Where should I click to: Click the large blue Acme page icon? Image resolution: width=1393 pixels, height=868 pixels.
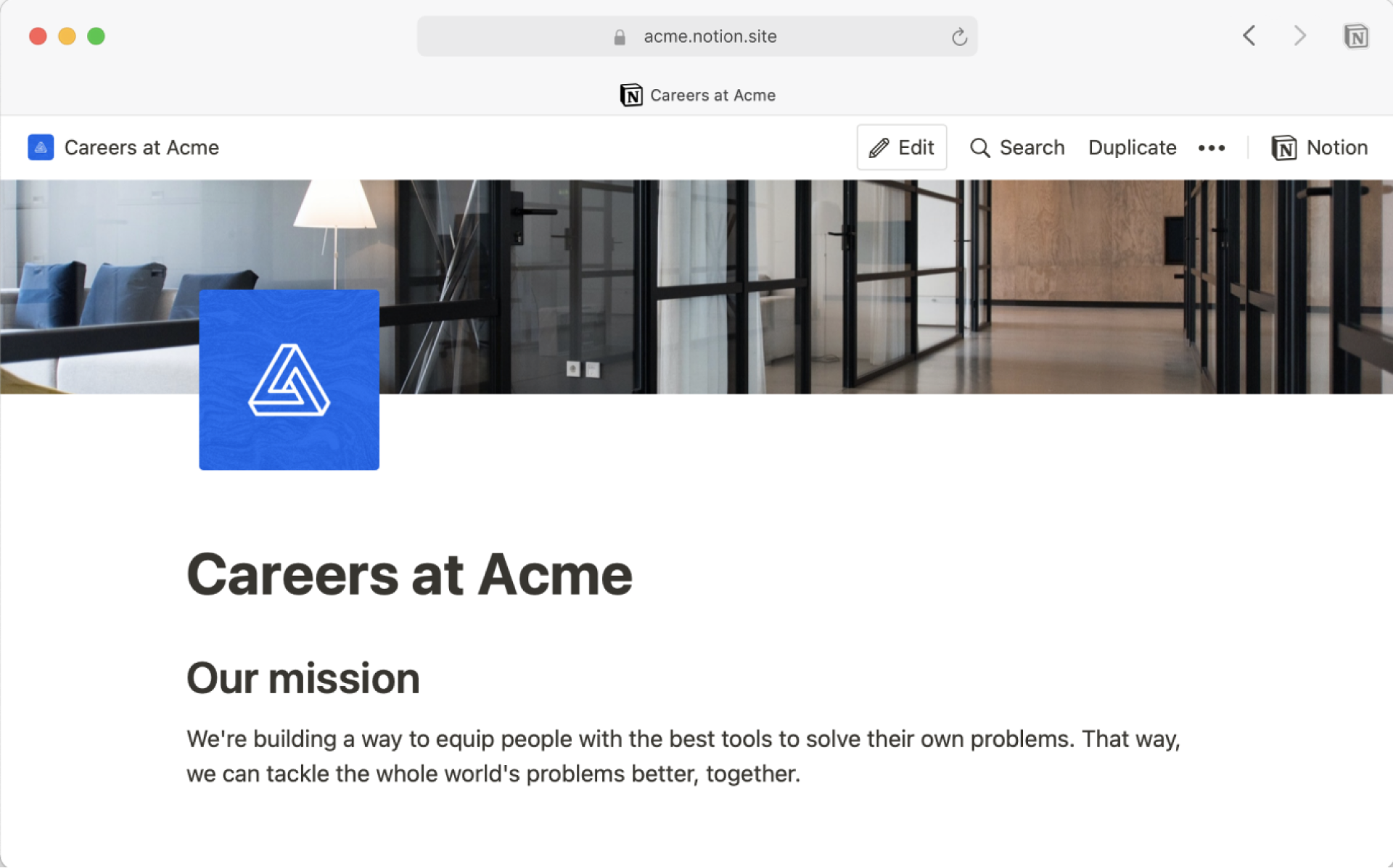(289, 379)
